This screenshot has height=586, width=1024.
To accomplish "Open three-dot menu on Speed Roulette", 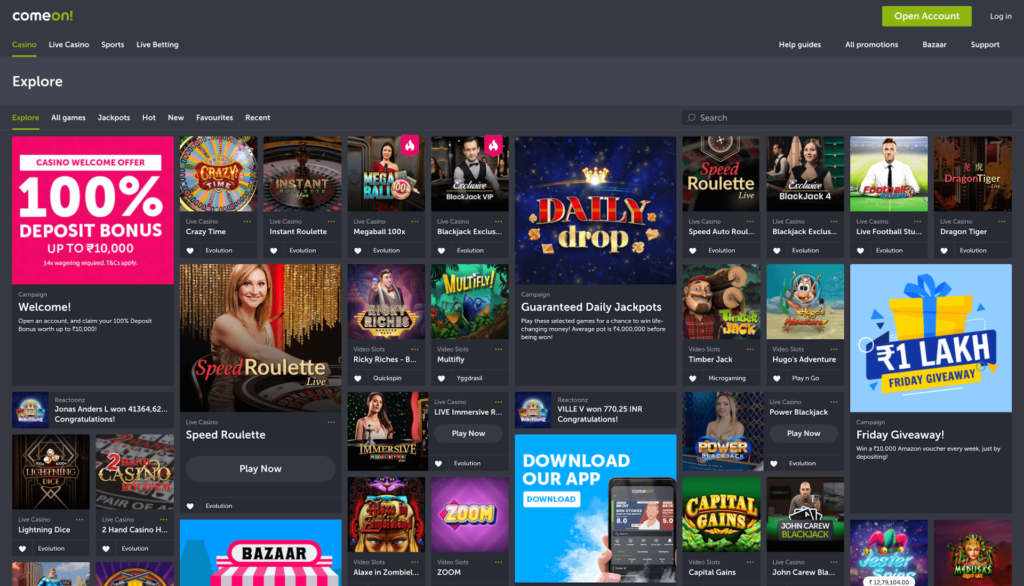I will pyautogui.click(x=331, y=422).
